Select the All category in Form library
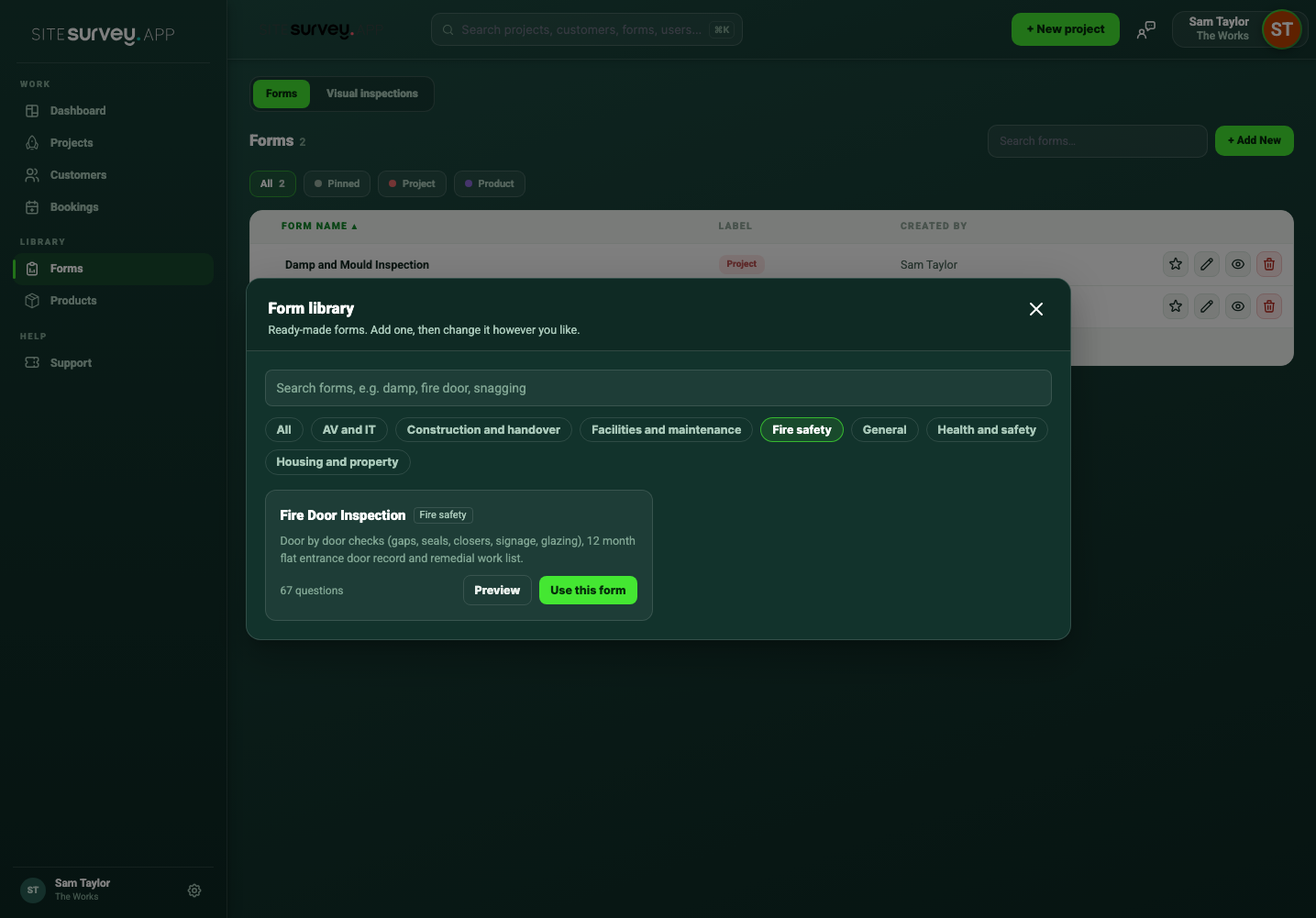 pyautogui.click(x=284, y=430)
